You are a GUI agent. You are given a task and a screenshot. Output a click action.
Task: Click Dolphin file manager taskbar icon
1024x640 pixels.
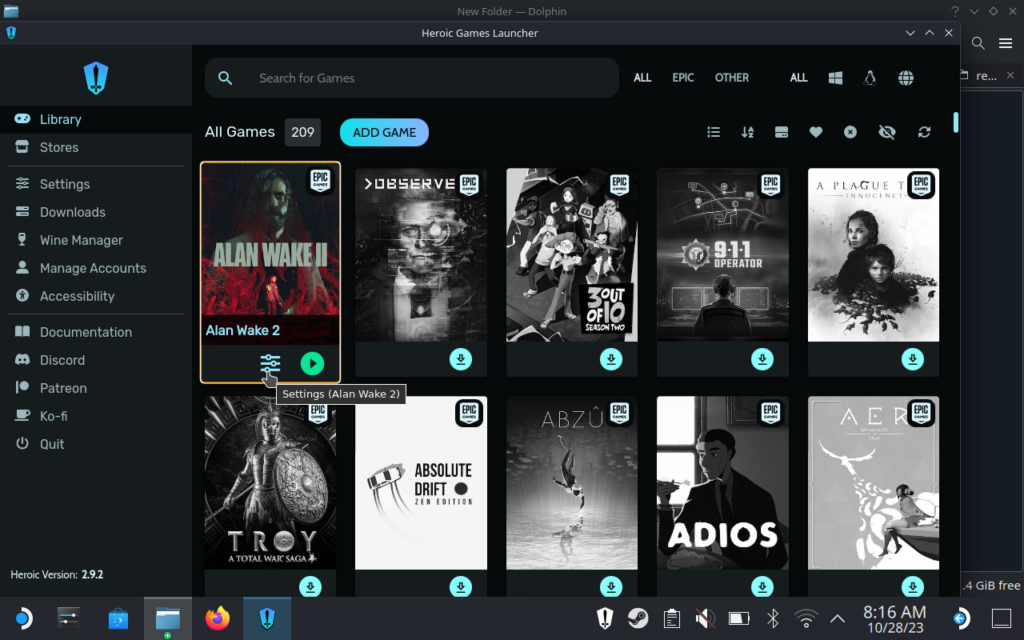(168, 618)
